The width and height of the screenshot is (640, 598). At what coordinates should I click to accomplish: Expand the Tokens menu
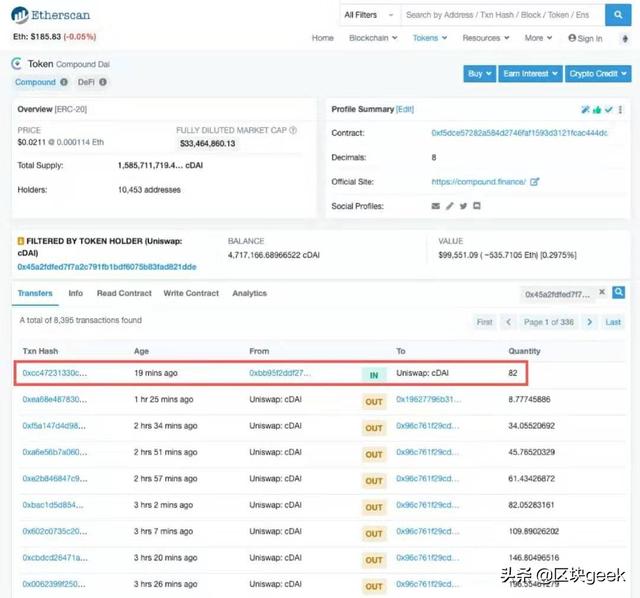(430, 38)
